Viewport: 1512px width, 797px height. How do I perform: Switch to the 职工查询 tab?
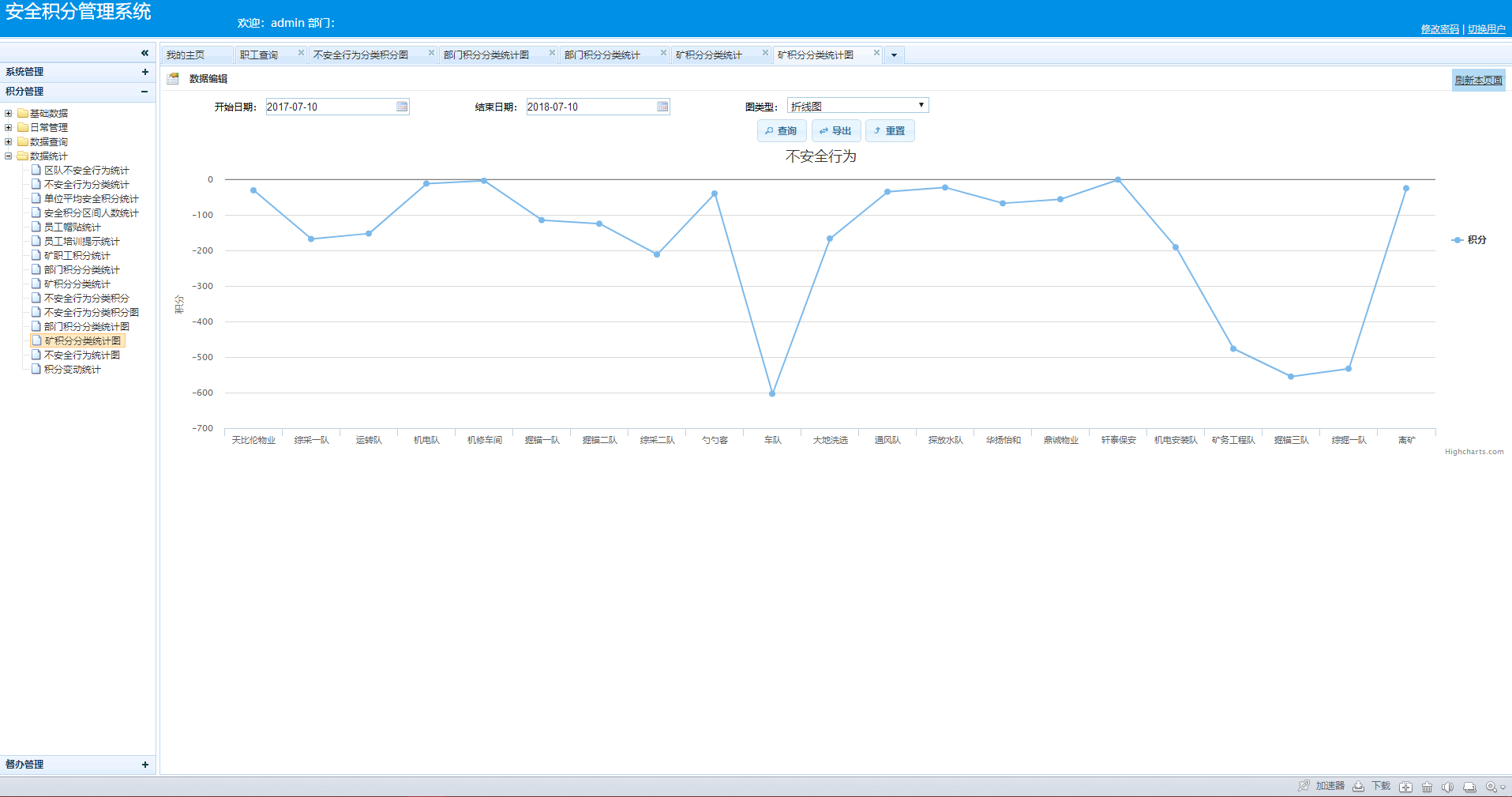tap(259, 55)
